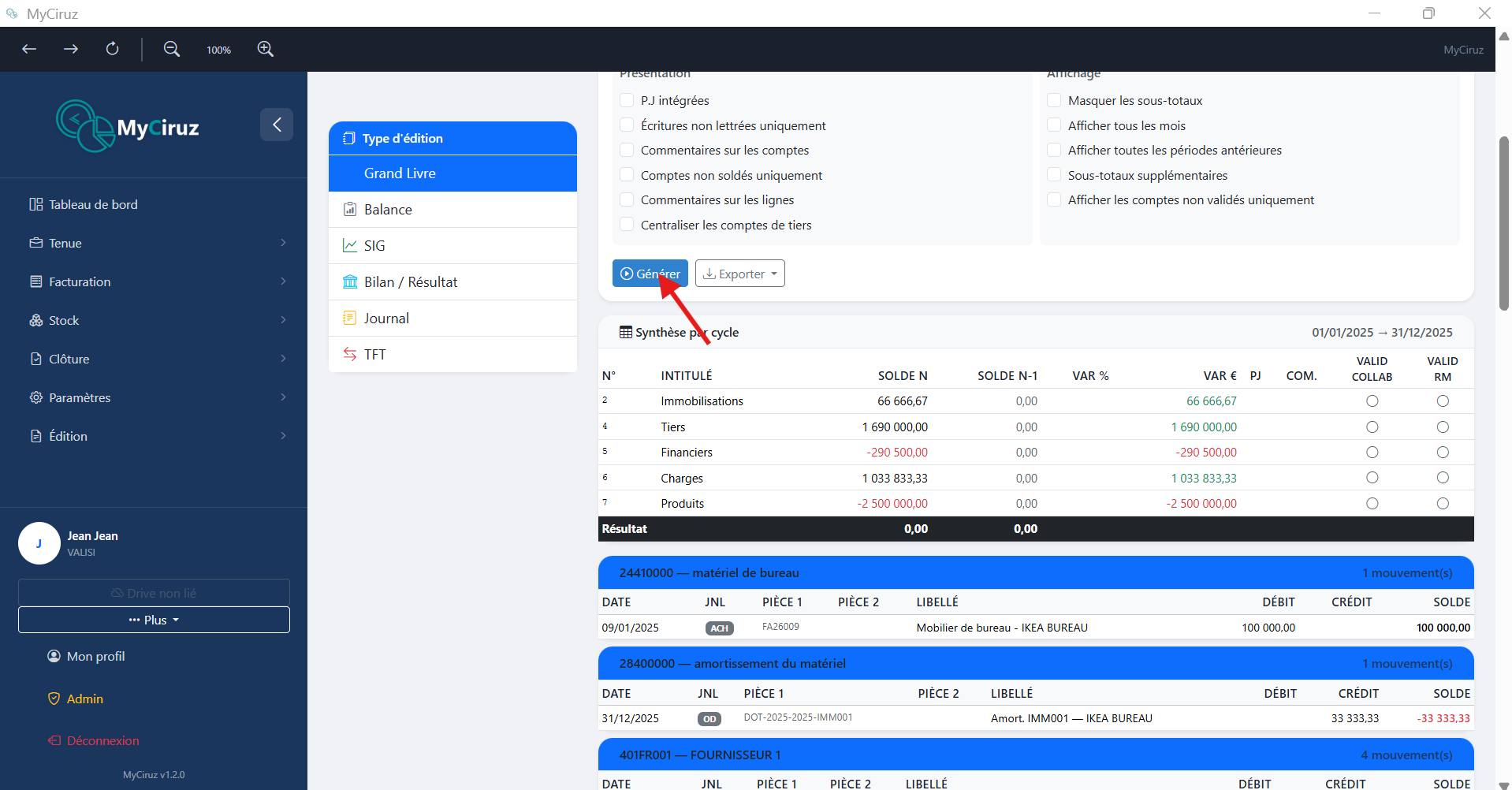
Task: Click the TFT arrows icon
Action: coord(350,354)
